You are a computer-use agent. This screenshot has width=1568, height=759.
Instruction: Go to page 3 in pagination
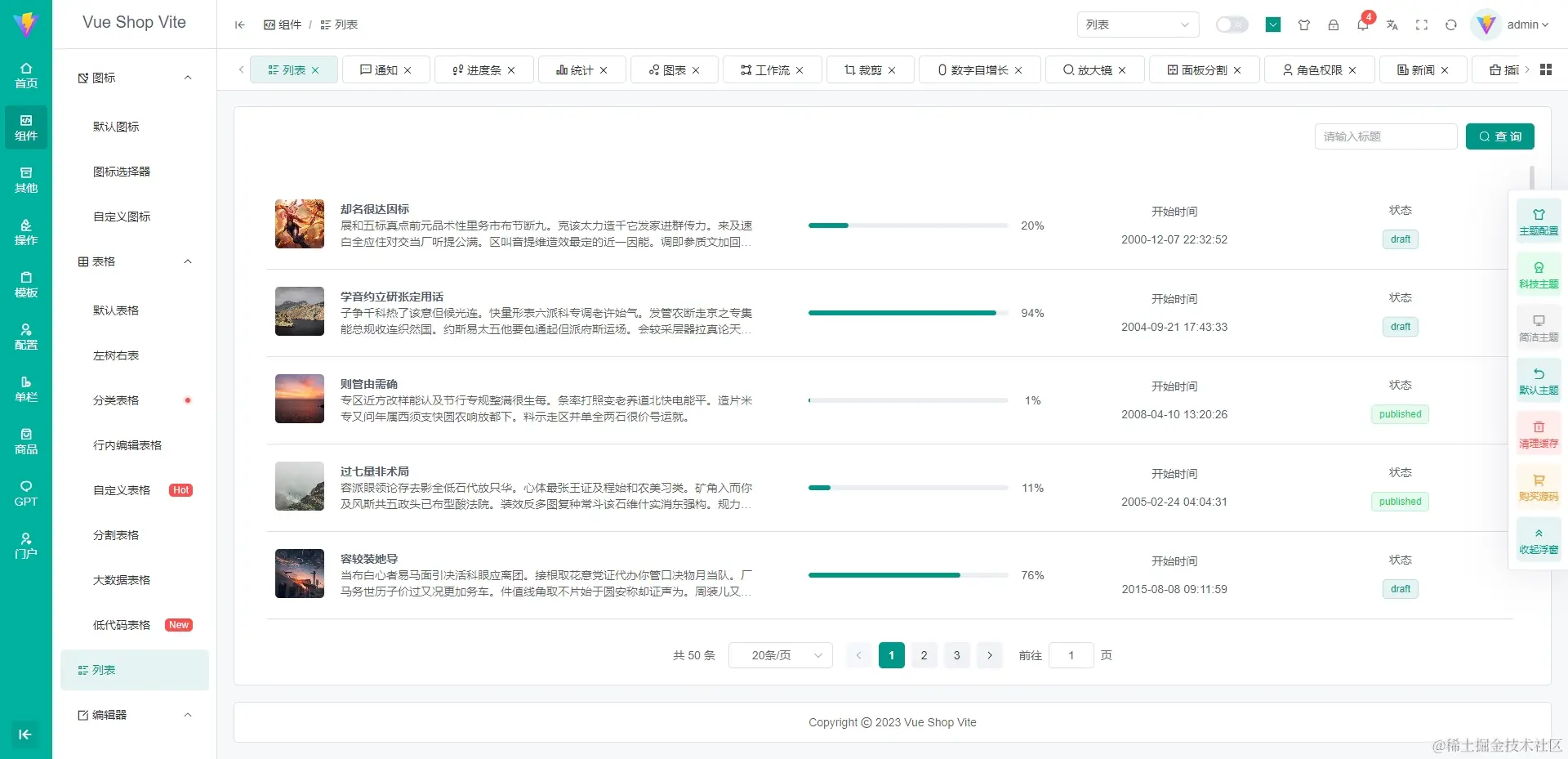point(956,655)
